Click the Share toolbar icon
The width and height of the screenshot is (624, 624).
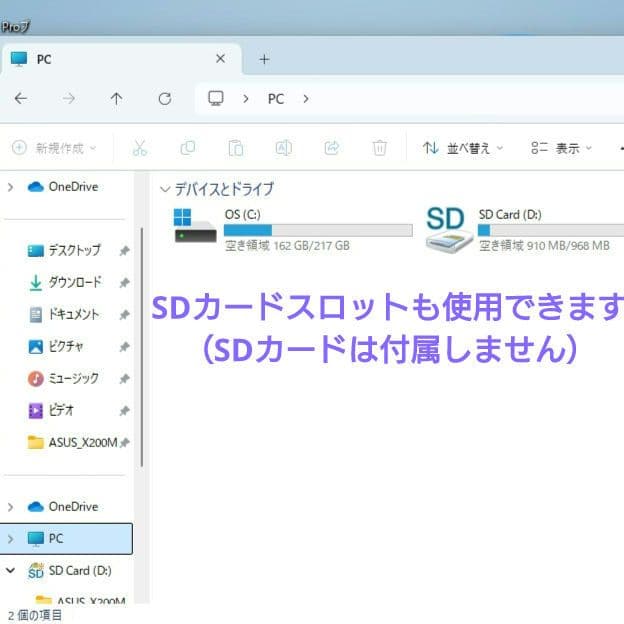[332, 148]
